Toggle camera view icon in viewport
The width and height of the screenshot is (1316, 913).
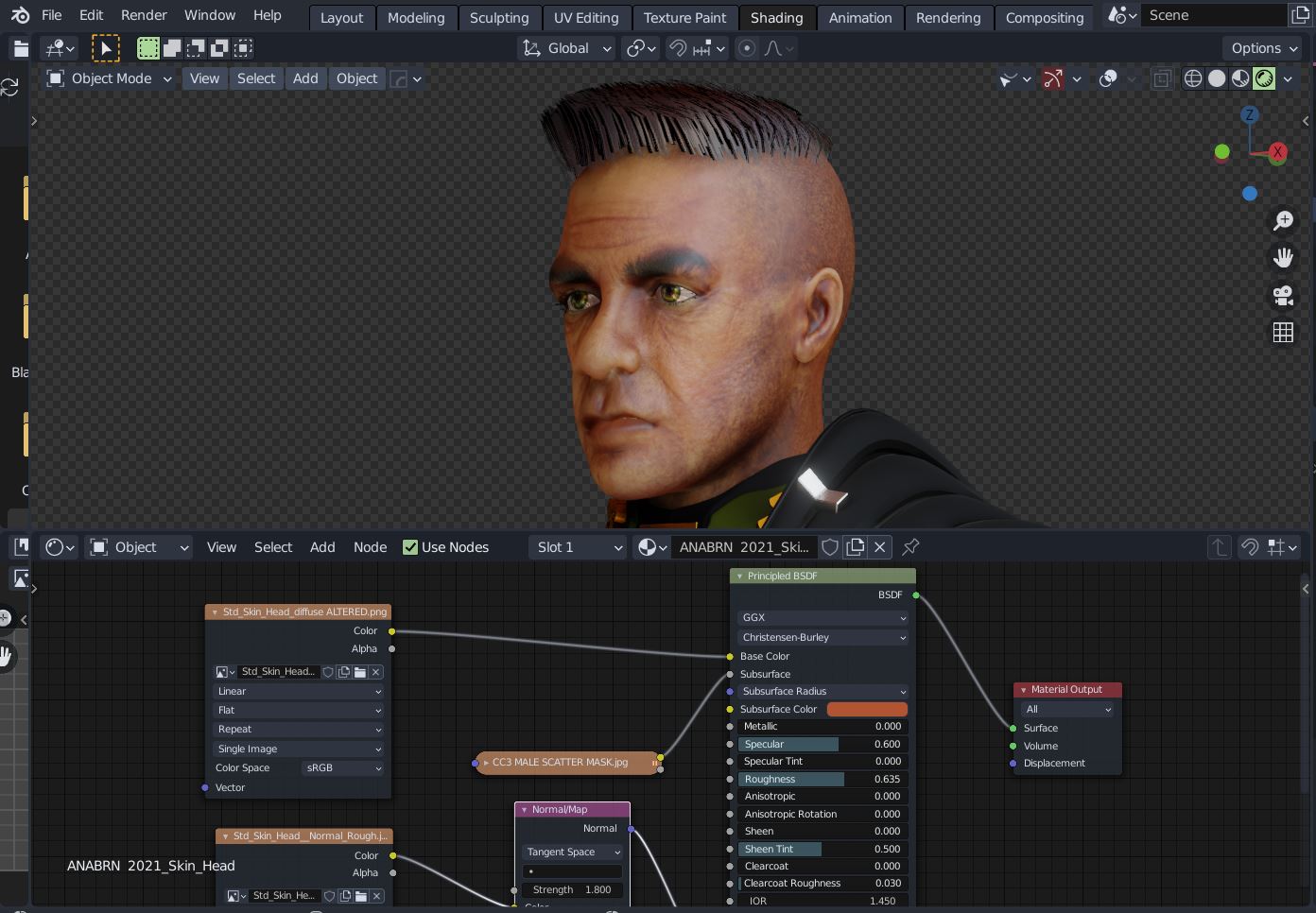click(1283, 295)
